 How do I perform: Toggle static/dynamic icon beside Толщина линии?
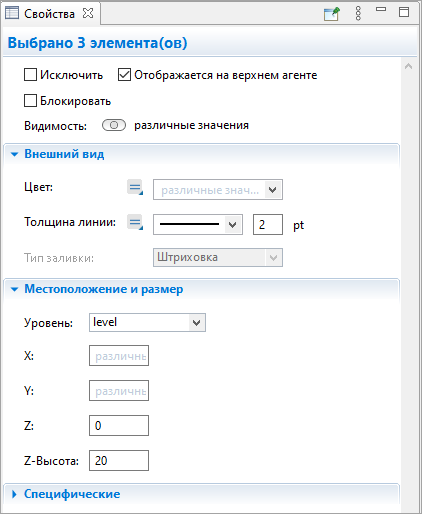[135, 222]
